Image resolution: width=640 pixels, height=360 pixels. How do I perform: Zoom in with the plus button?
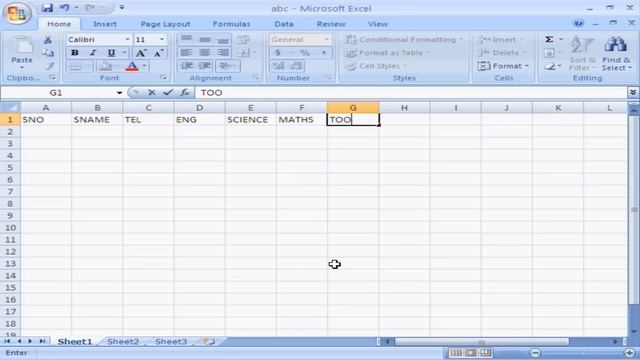pos(629,353)
